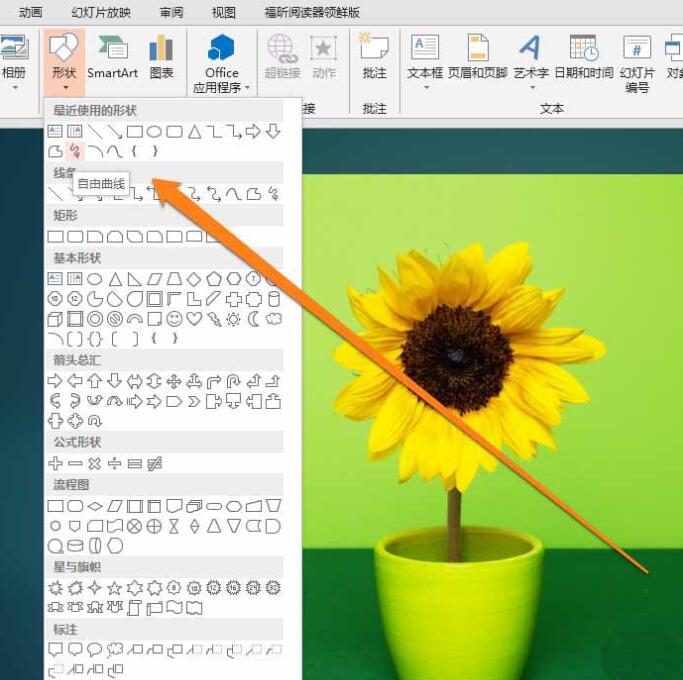
Task: Open 日期和时间 date and time
Action: point(583,57)
